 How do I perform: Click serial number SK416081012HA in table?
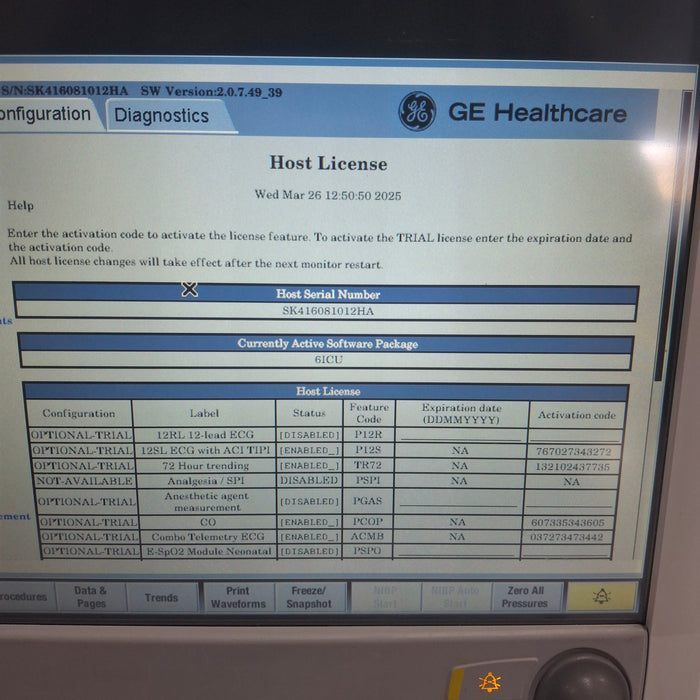(x=328, y=311)
